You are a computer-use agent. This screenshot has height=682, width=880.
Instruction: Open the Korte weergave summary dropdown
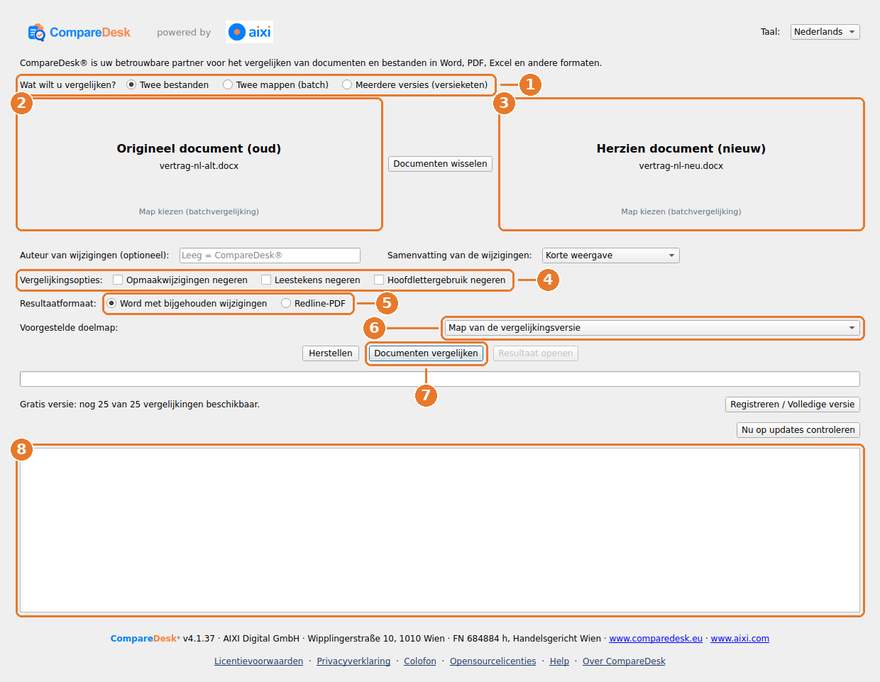(611, 255)
